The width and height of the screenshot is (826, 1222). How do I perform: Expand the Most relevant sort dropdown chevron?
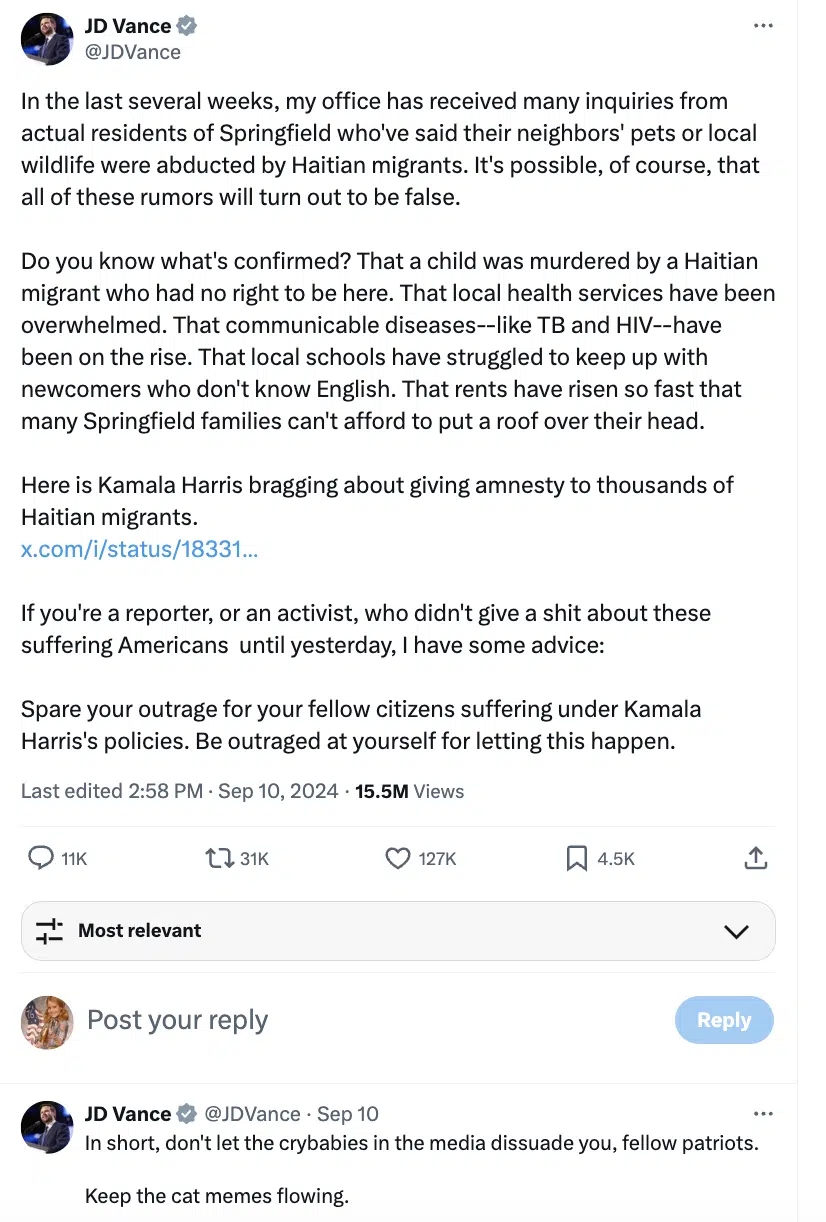(736, 931)
